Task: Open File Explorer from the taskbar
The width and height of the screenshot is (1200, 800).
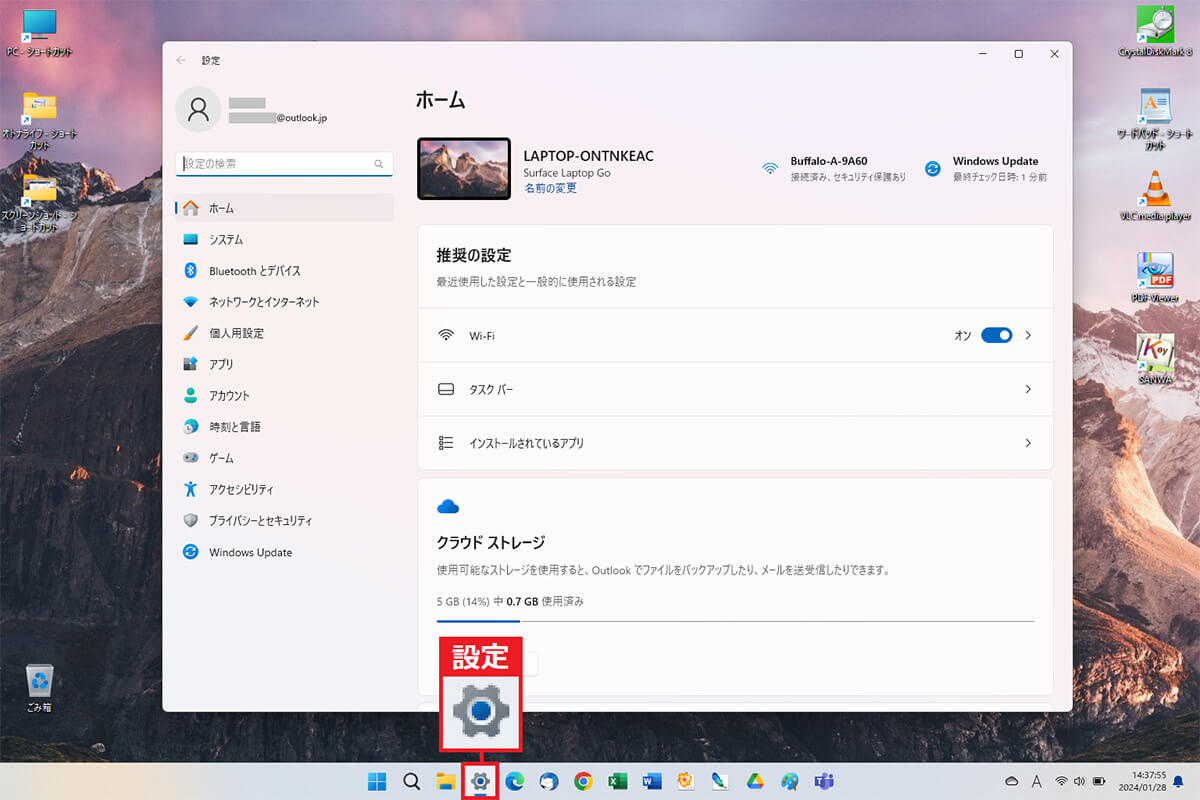Action: pyautogui.click(x=446, y=781)
